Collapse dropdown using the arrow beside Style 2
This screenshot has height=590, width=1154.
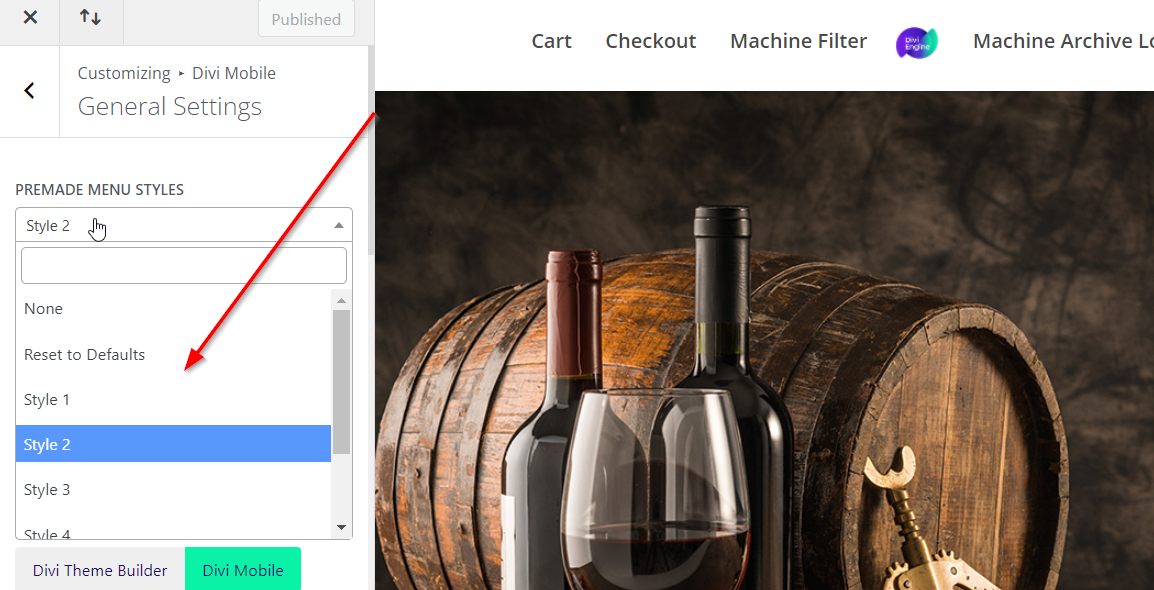tap(339, 226)
